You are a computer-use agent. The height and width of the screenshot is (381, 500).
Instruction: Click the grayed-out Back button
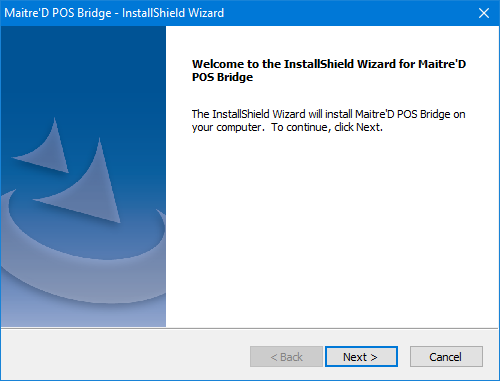click(286, 357)
